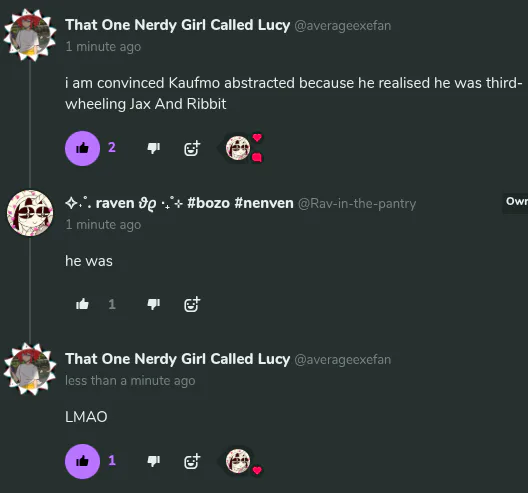Dislike the Kaufmo abstracted comment
This screenshot has height=493, width=528.
pos(154,148)
